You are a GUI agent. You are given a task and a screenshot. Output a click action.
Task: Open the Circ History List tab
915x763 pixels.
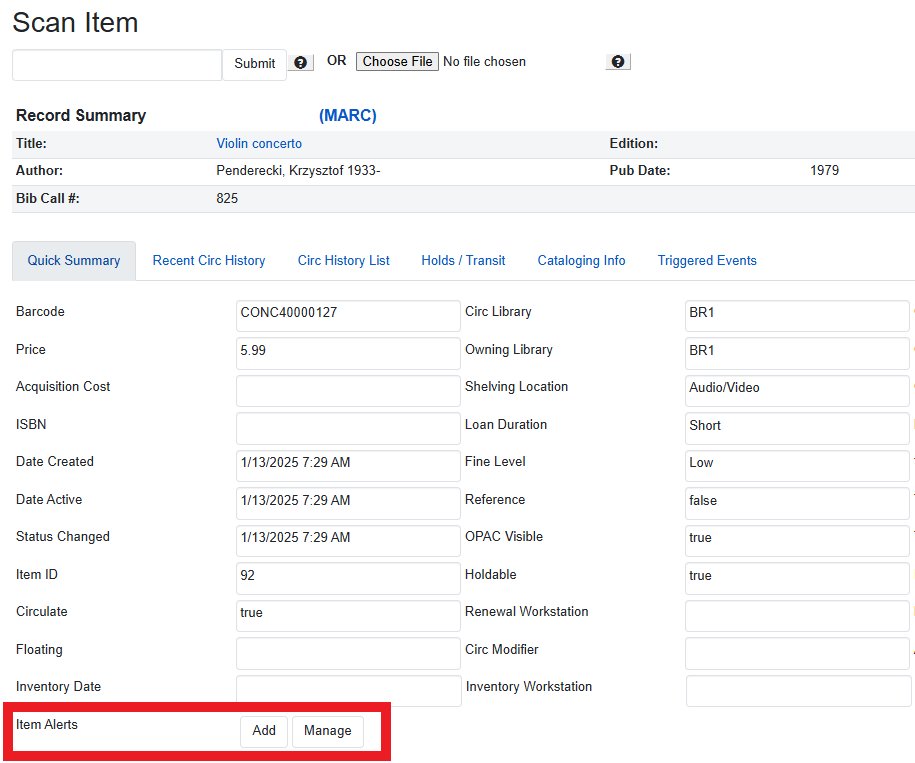click(x=343, y=260)
